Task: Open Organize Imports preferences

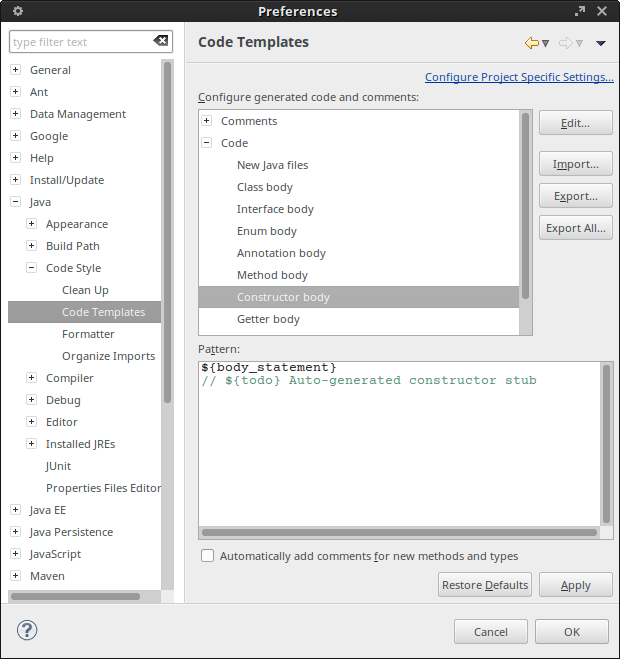Action: tap(108, 356)
